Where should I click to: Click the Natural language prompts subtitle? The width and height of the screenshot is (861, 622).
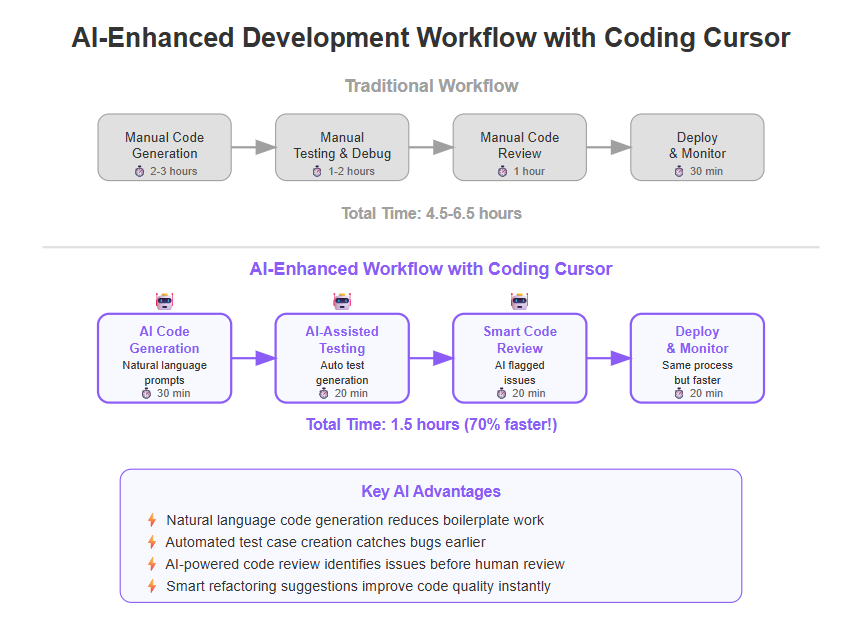pyautogui.click(x=164, y=373)
